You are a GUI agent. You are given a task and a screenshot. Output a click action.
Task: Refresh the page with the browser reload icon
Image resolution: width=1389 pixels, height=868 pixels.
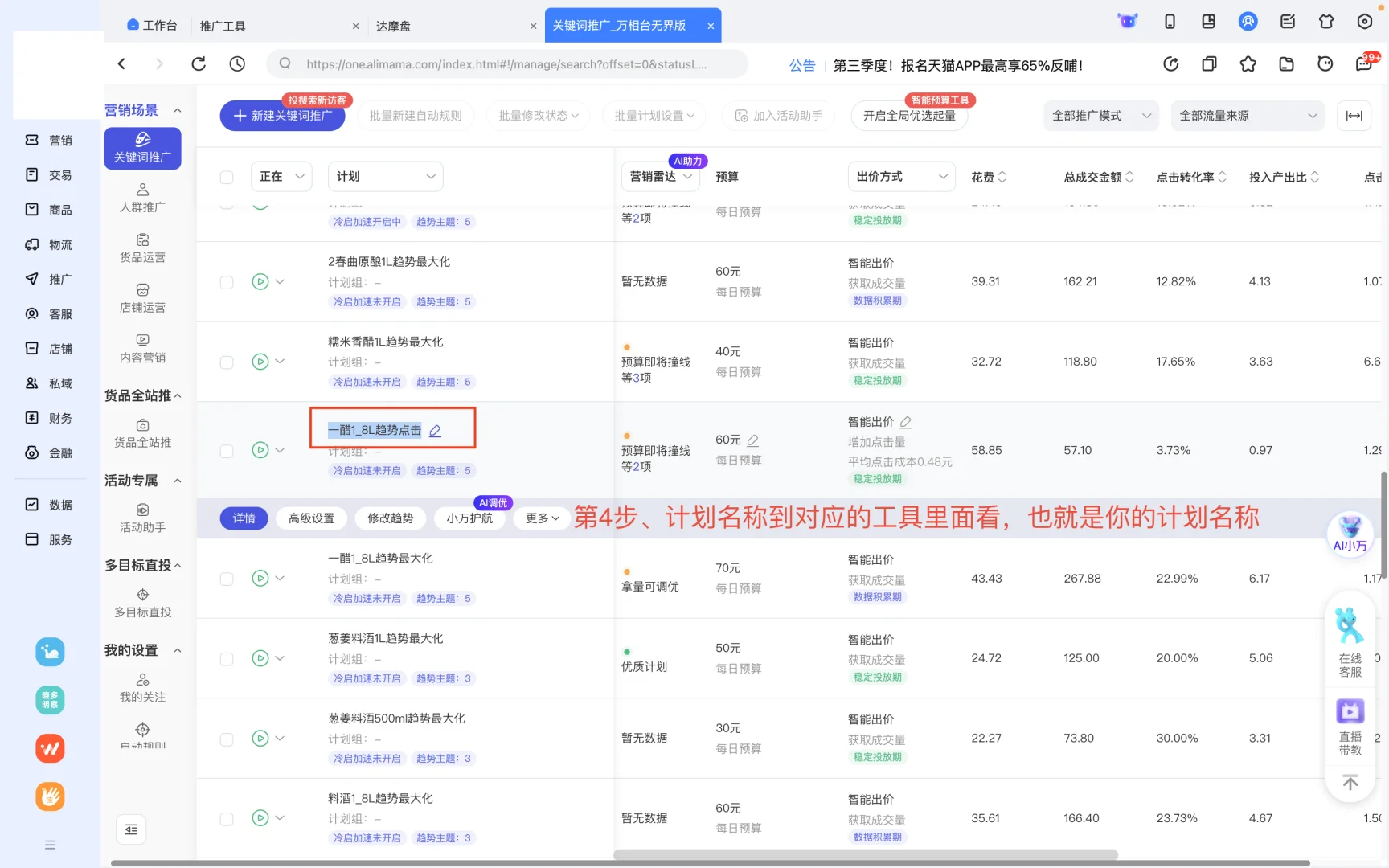199,63
